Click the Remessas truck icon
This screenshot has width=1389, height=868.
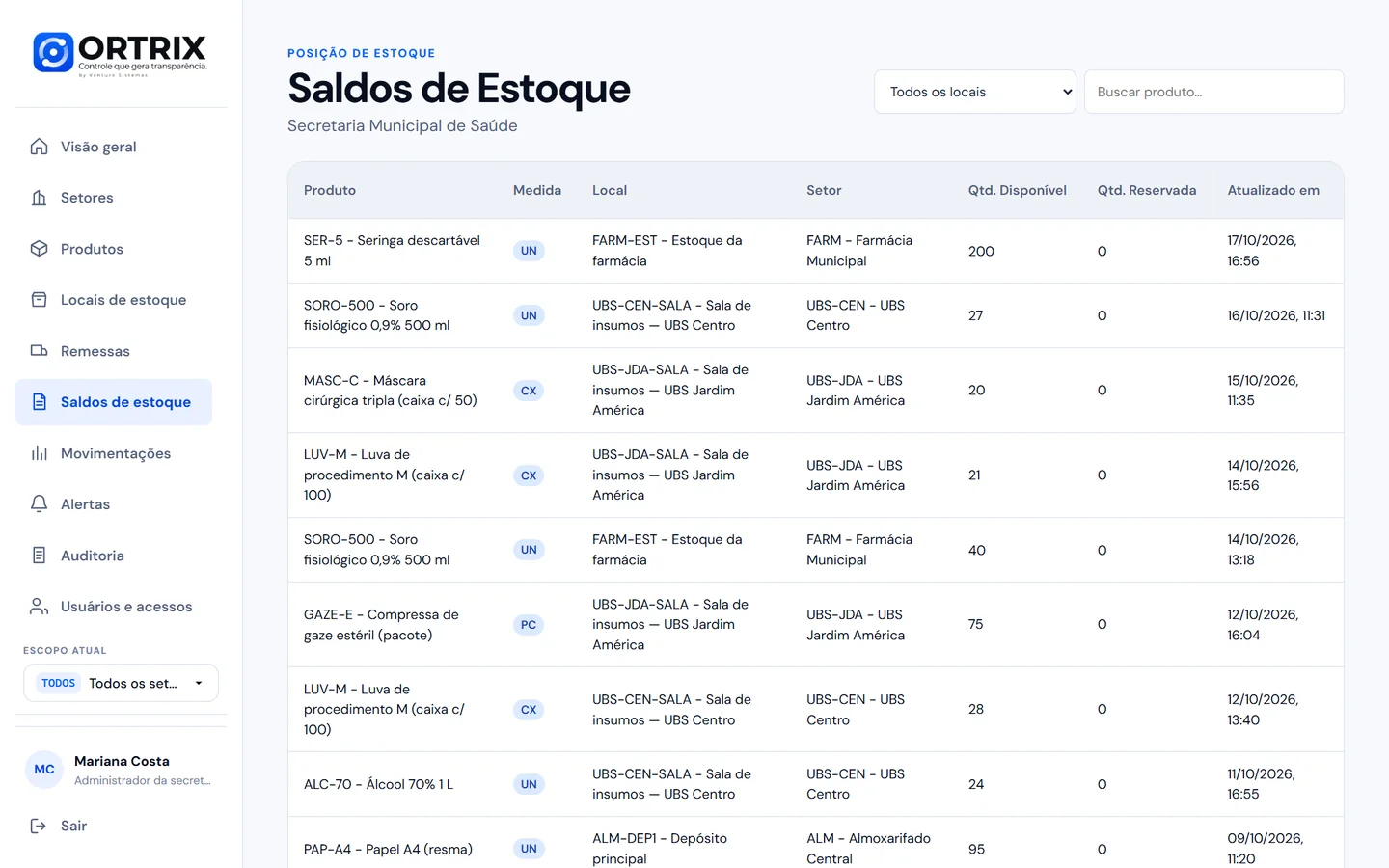click(39, 351)
